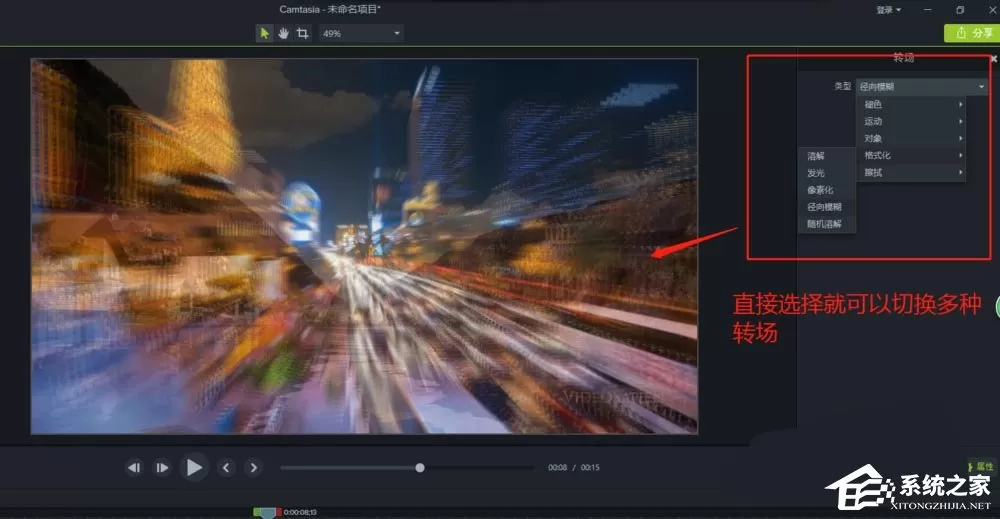Screen dimensions: 1000x519
Task: Jump to next clip arrow
Action: (x=254, y=467)
